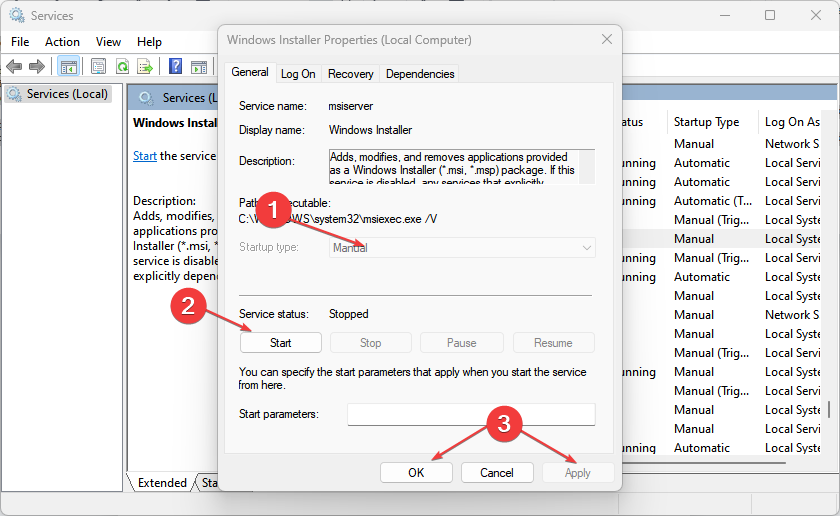Click the Apply button
840x516 pixels.
tap(578, 473)
